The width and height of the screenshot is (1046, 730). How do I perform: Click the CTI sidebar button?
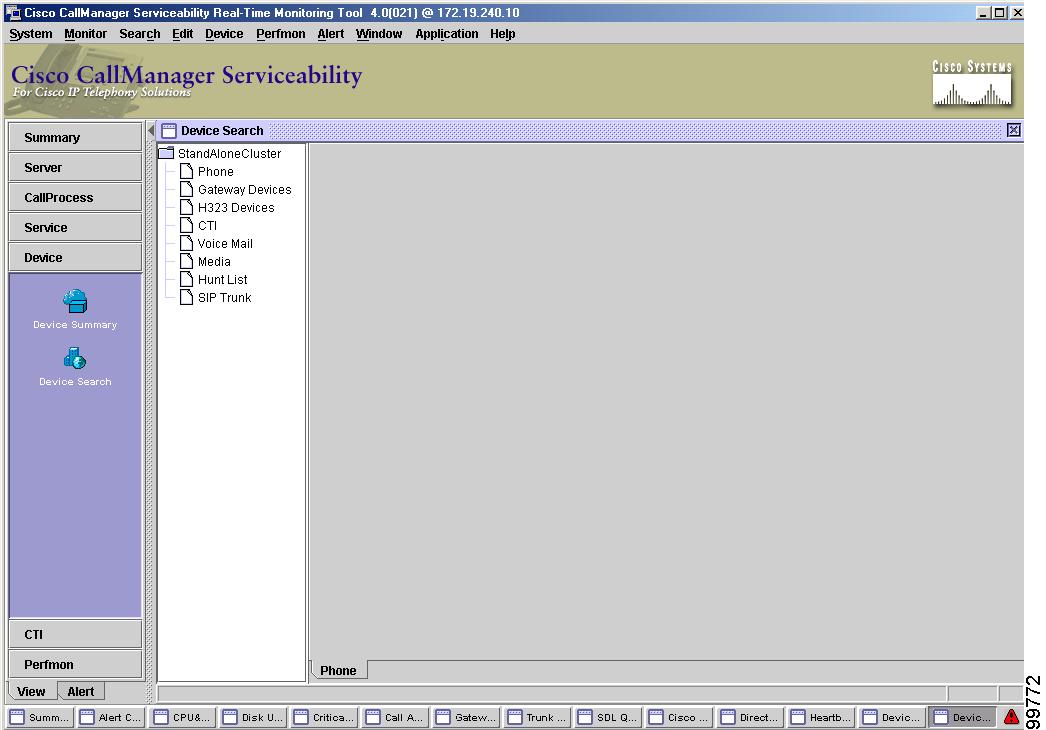coord(75,635)
